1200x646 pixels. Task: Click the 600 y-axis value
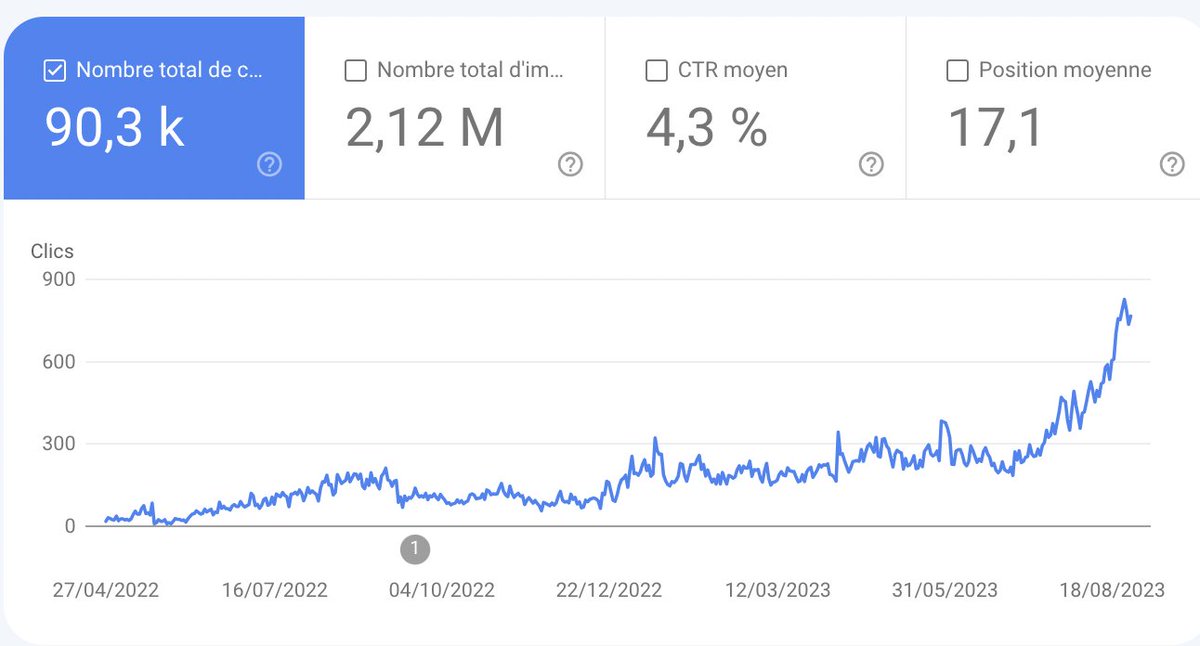(x=58, y=361)
